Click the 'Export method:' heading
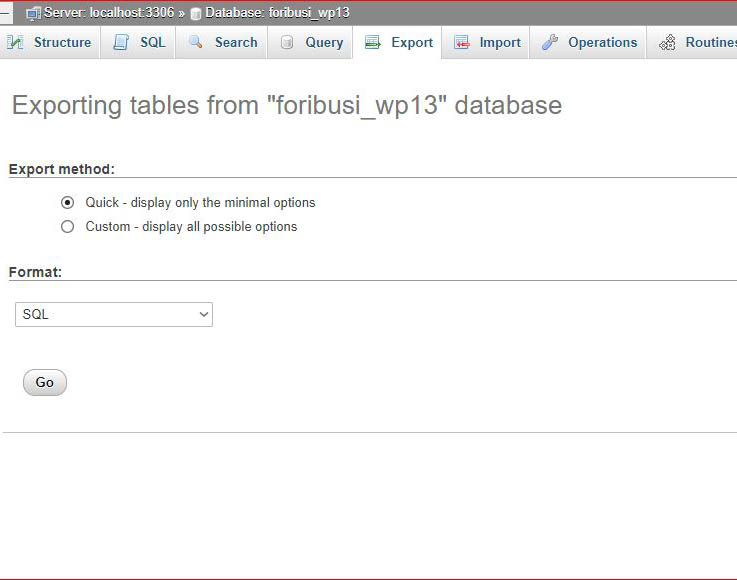Image resolution: width=737 pixels, height=580 pixels. coord(62,169)
